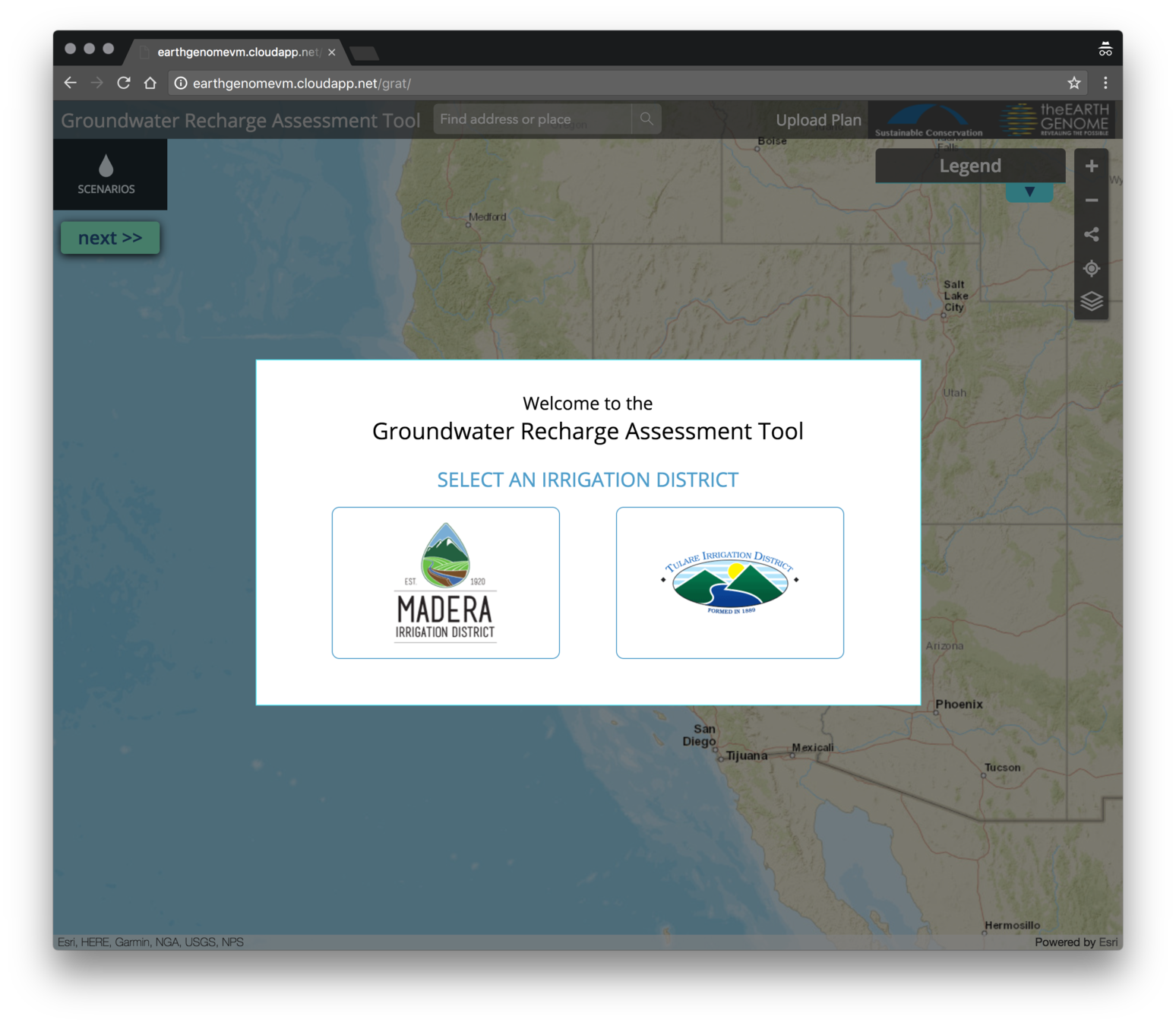The height and width of the screenshot is (1026, 1176).
Task: Click the Groundwater Recharge Assessment Tool header title
Action: (240, 121)
